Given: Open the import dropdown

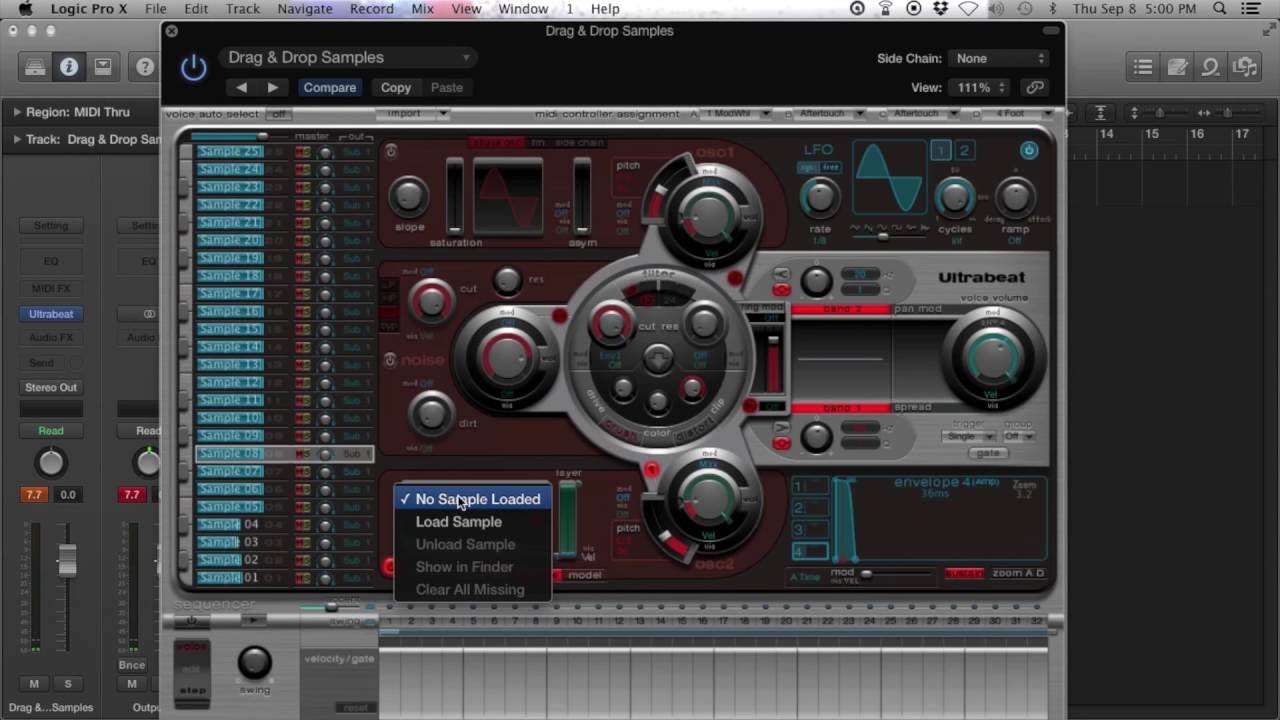Looking at the screenshot, I should point(413,114).
